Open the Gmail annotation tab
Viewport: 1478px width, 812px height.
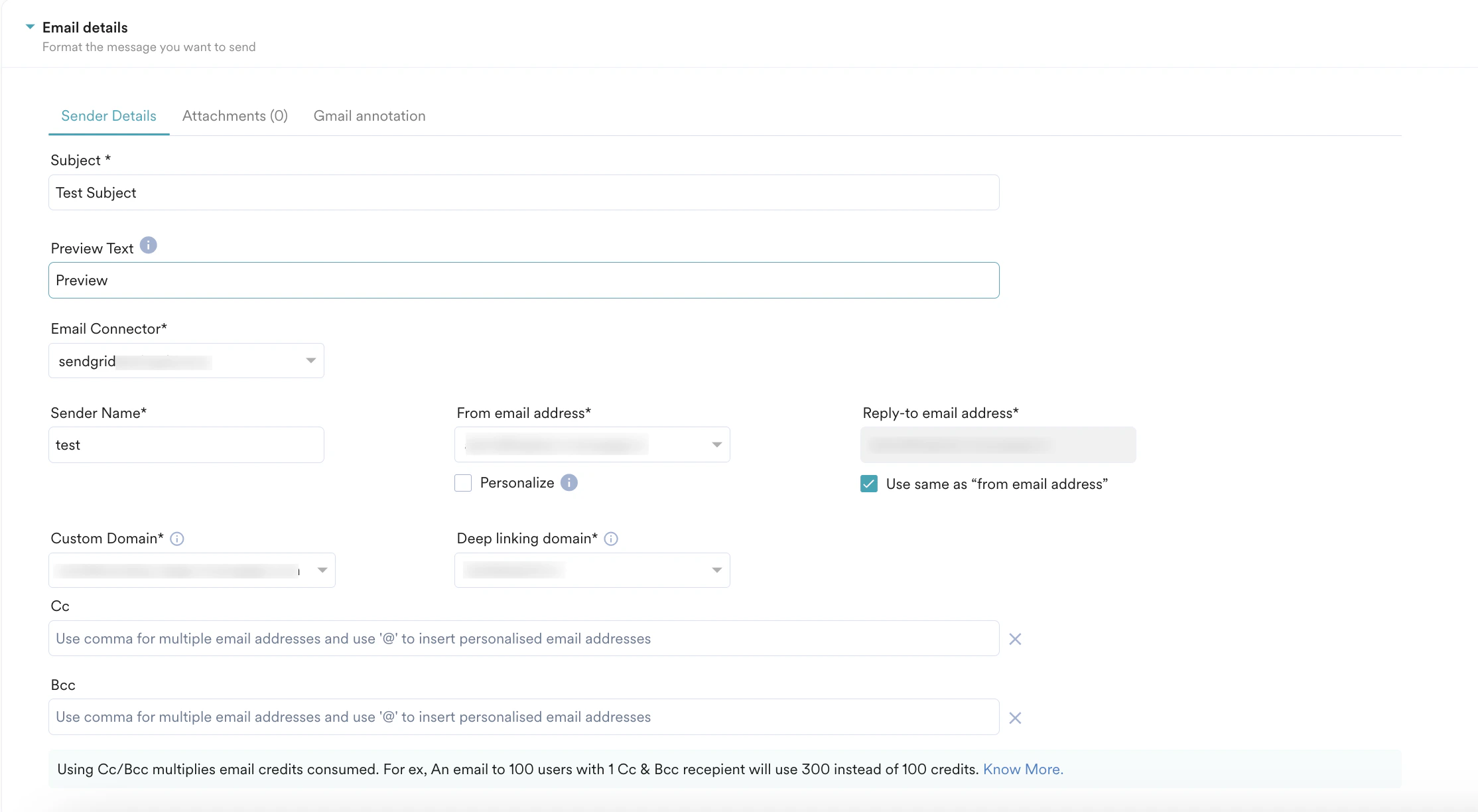pyautogui.click(x=369, y=115)
